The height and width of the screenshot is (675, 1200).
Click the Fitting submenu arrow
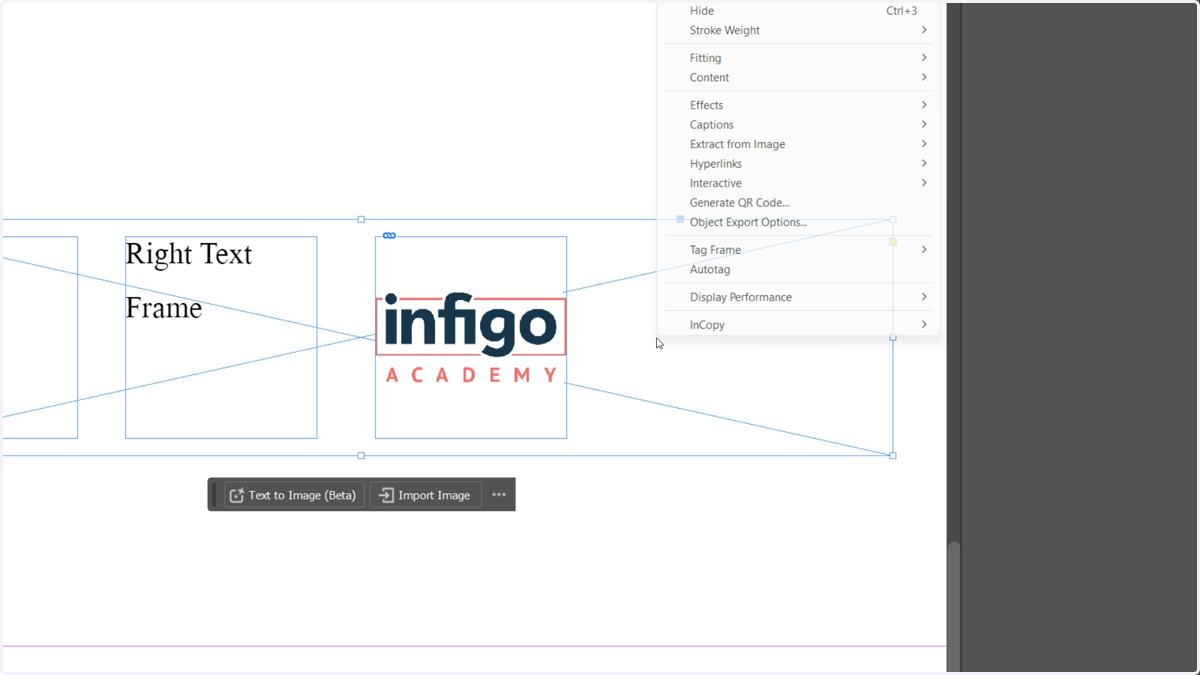tap(924, 58)
